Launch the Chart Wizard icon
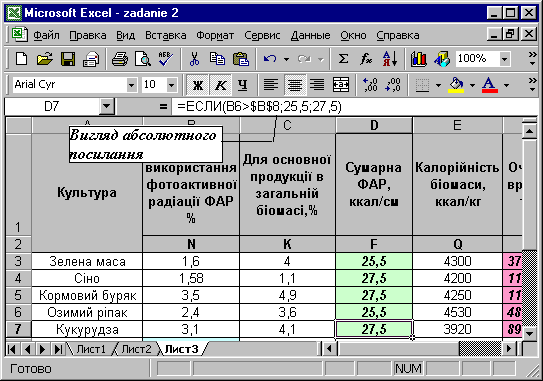 point(419,59)
